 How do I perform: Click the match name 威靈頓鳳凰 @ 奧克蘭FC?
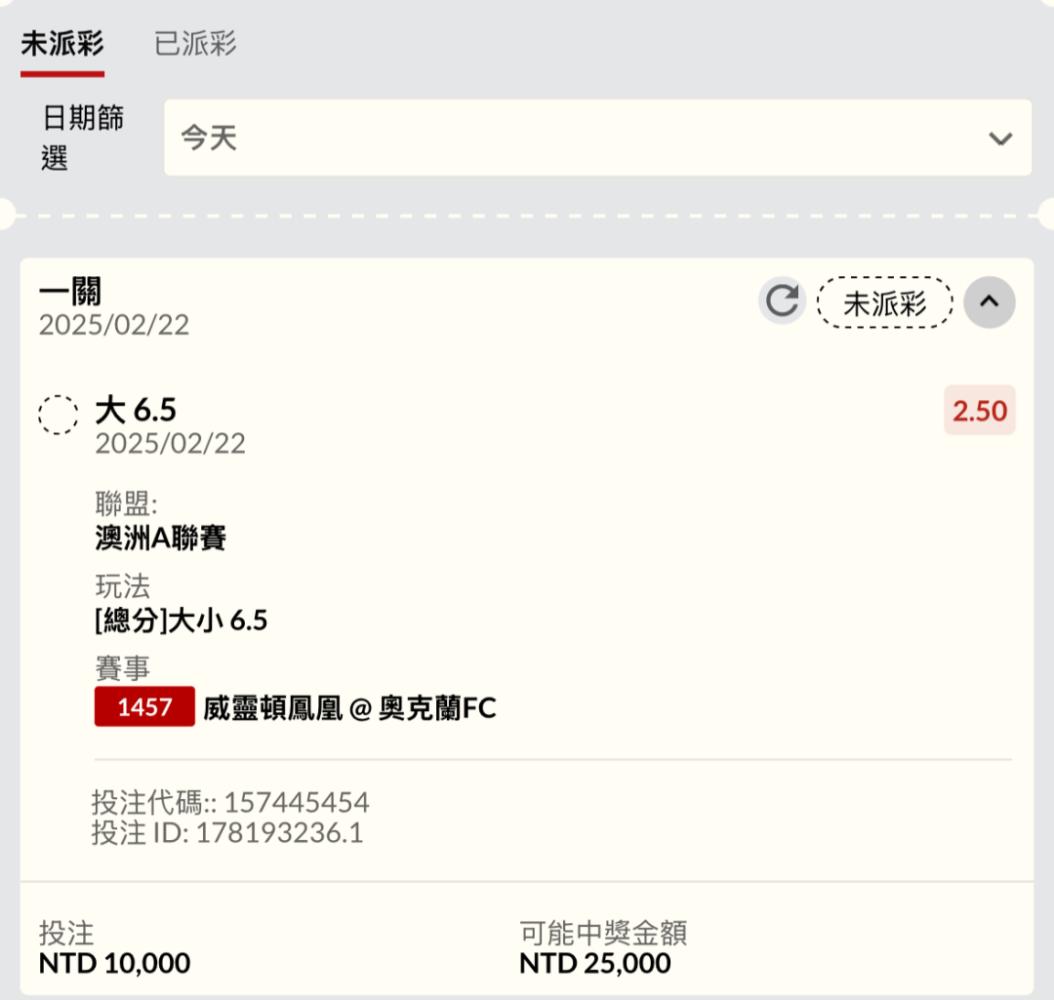tap(350, 708)
